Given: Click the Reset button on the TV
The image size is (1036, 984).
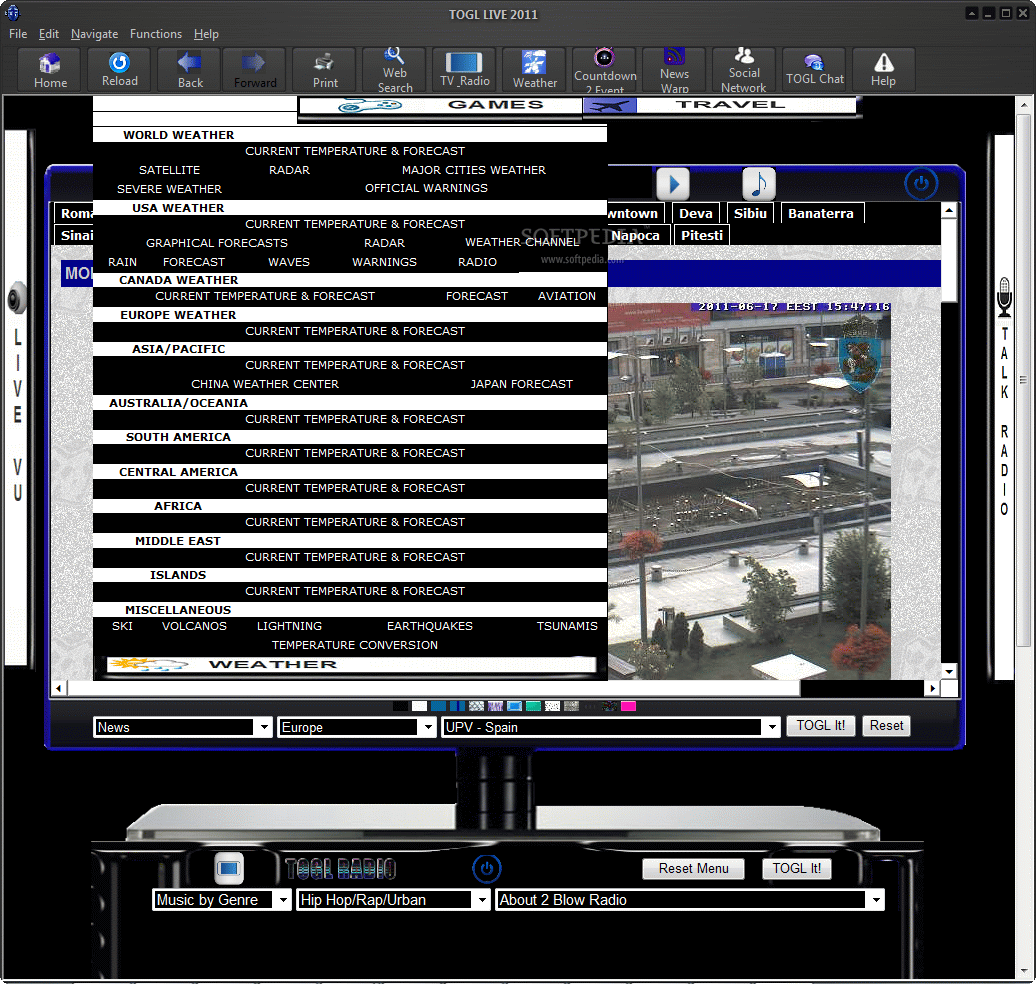Looking at the screenshot, I should [886, 726].
